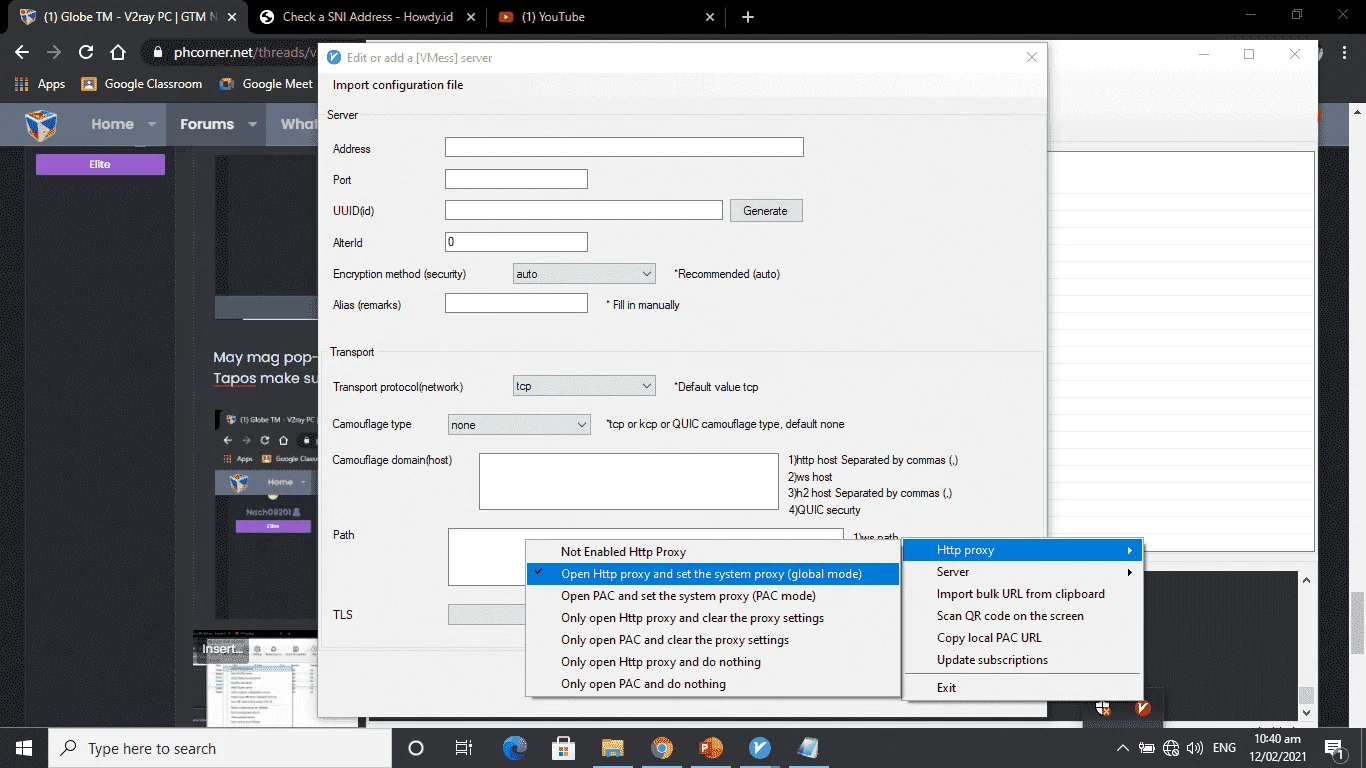The height and width of the screenshot is (768, 1366).
Task: Click the forum logo icon
Action: (41, 125)
